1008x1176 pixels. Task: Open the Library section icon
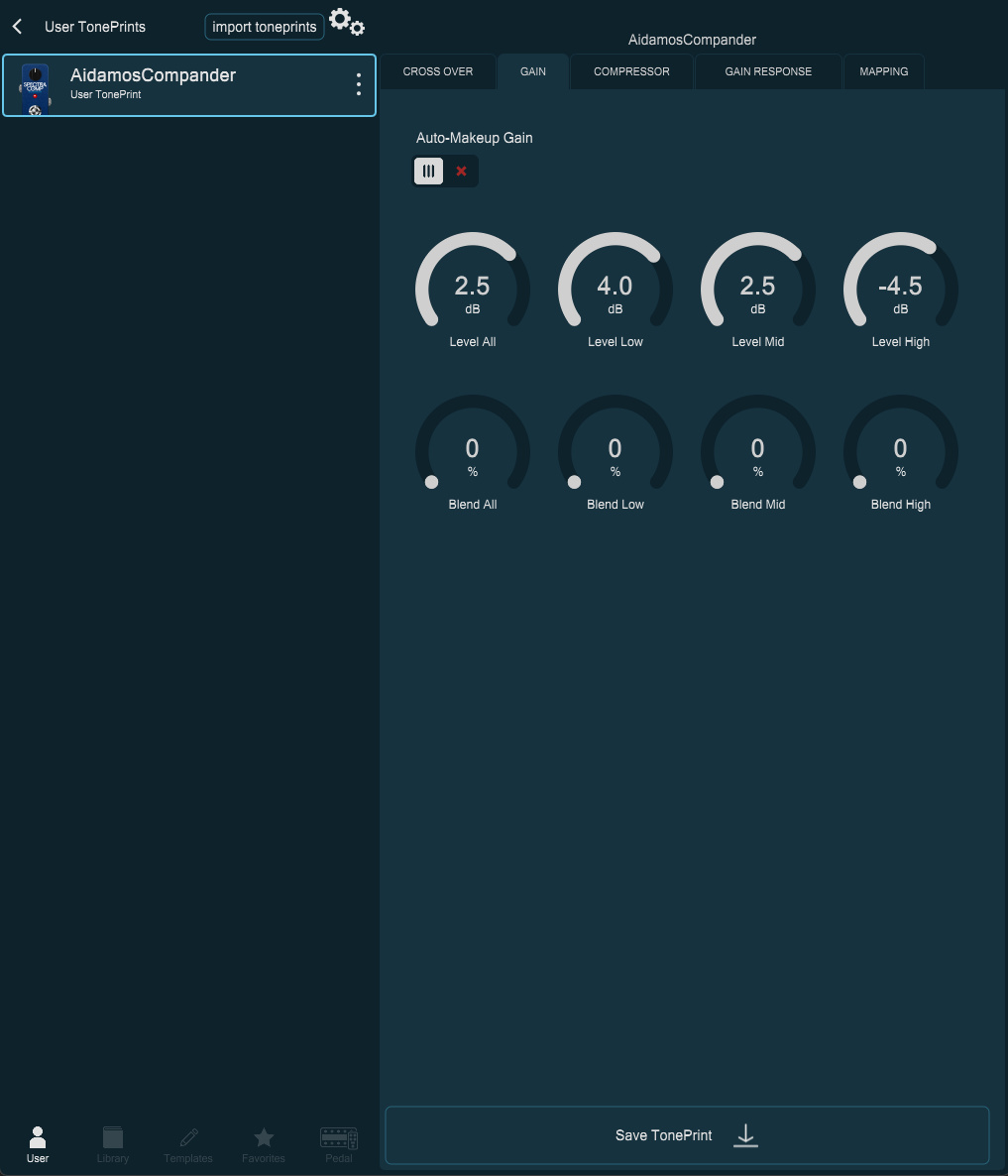[x=112, y=1144]
